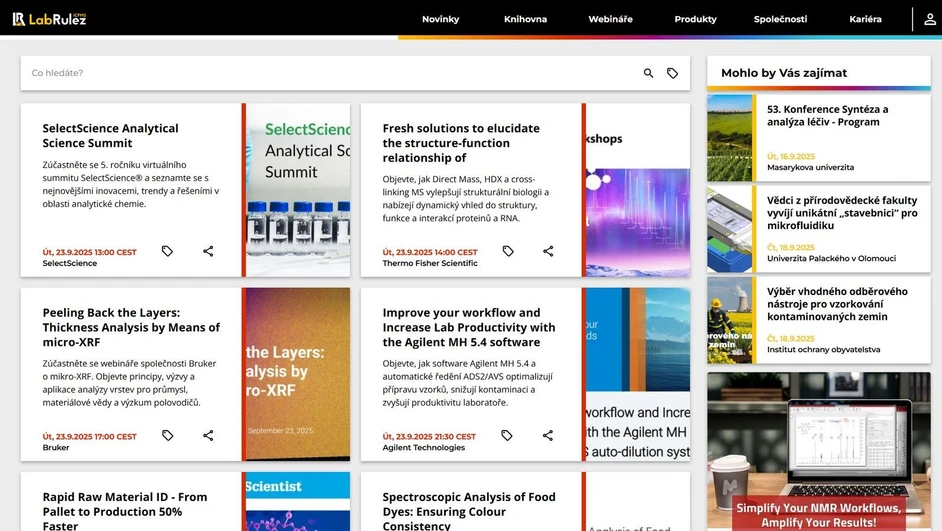The height and width of the screenshot is (531, 942).
Task: Click tag icon on SelectScience Summit card
Action: (167, 251)
